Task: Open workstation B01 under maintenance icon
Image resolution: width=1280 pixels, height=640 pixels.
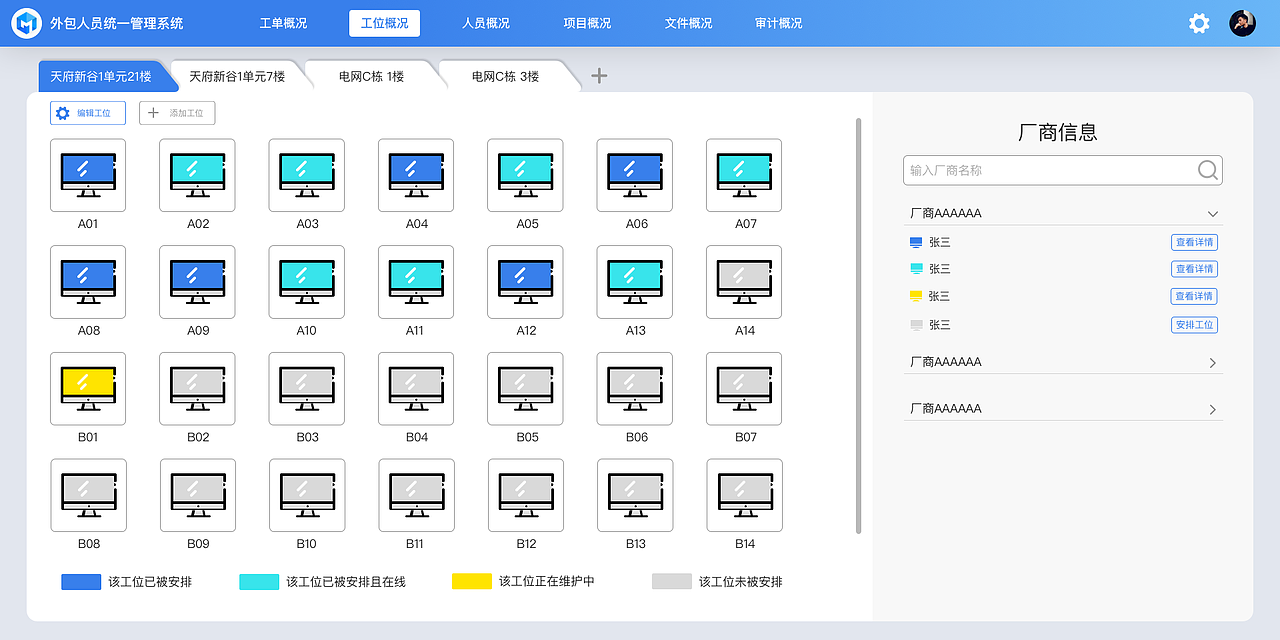Action: click(88, 389)
